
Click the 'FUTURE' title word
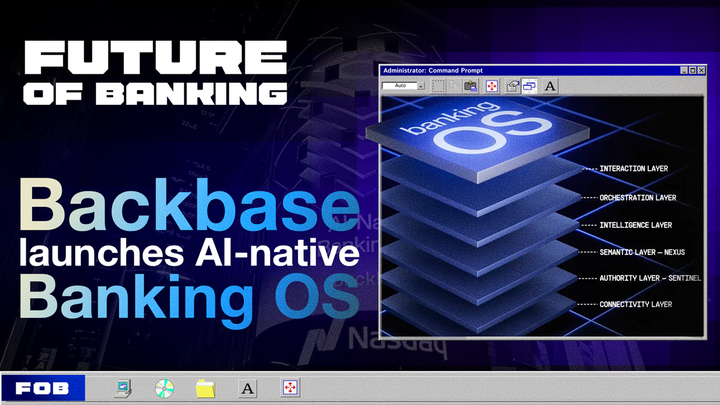156,57
